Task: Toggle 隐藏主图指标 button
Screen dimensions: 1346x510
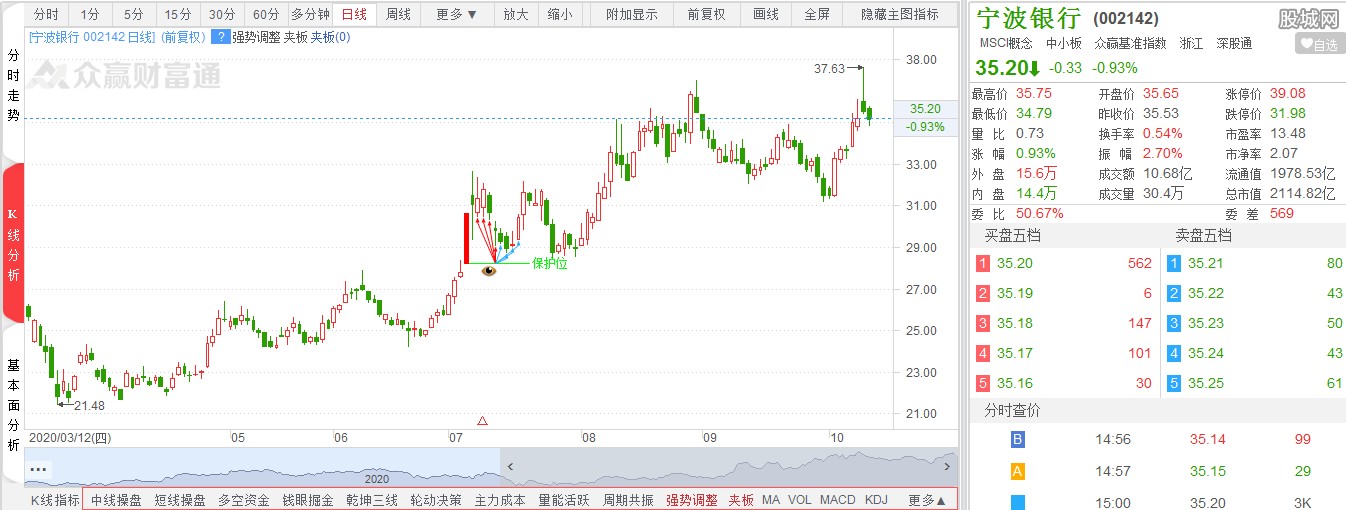Action: [x=900, y=15]
